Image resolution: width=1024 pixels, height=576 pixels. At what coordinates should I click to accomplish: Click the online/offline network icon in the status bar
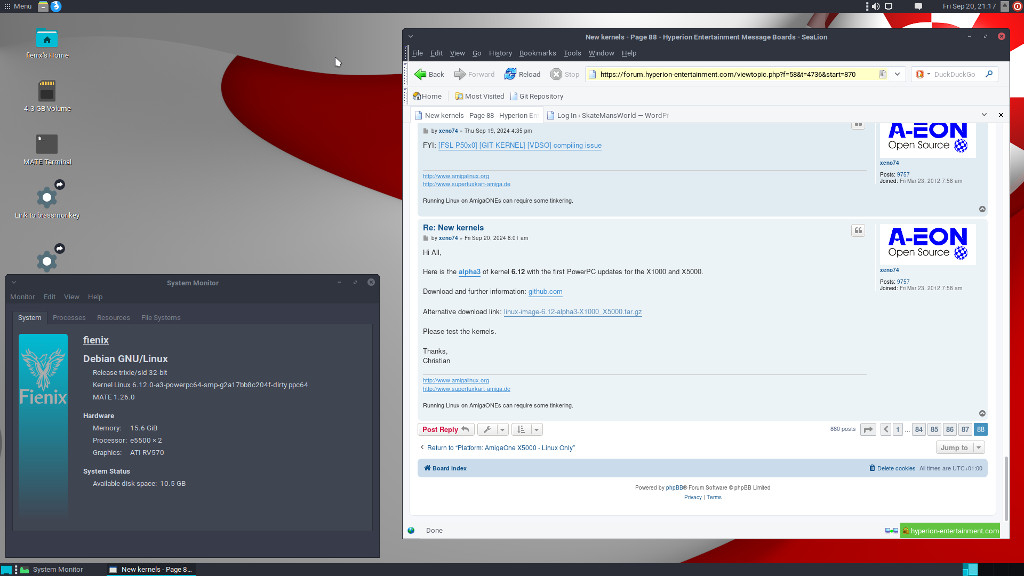891,530
